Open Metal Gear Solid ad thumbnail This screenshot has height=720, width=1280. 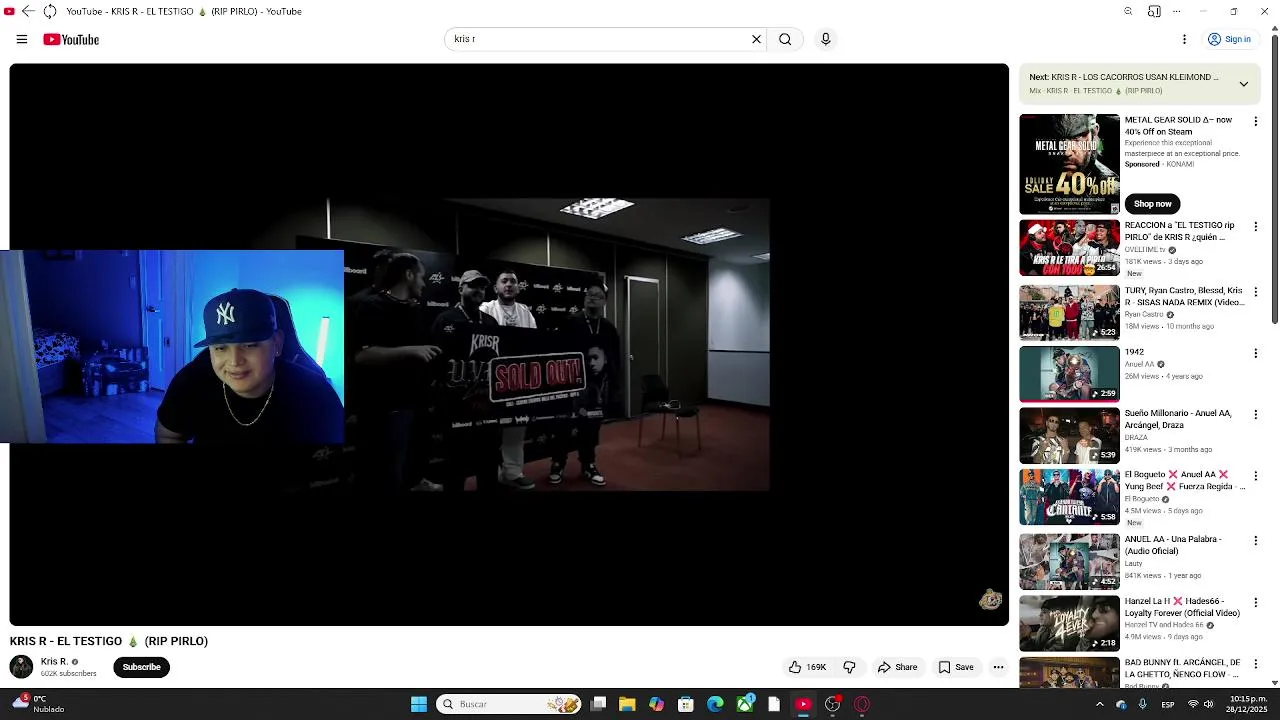[1069, 164]
